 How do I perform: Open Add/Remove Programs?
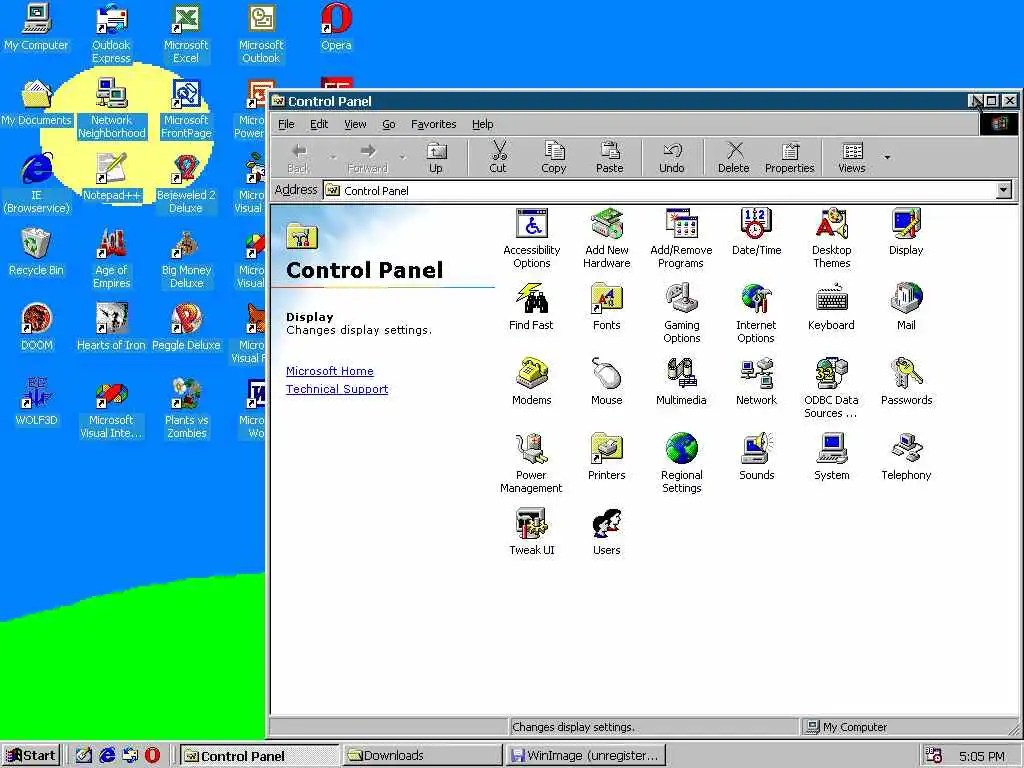(681, 238)
